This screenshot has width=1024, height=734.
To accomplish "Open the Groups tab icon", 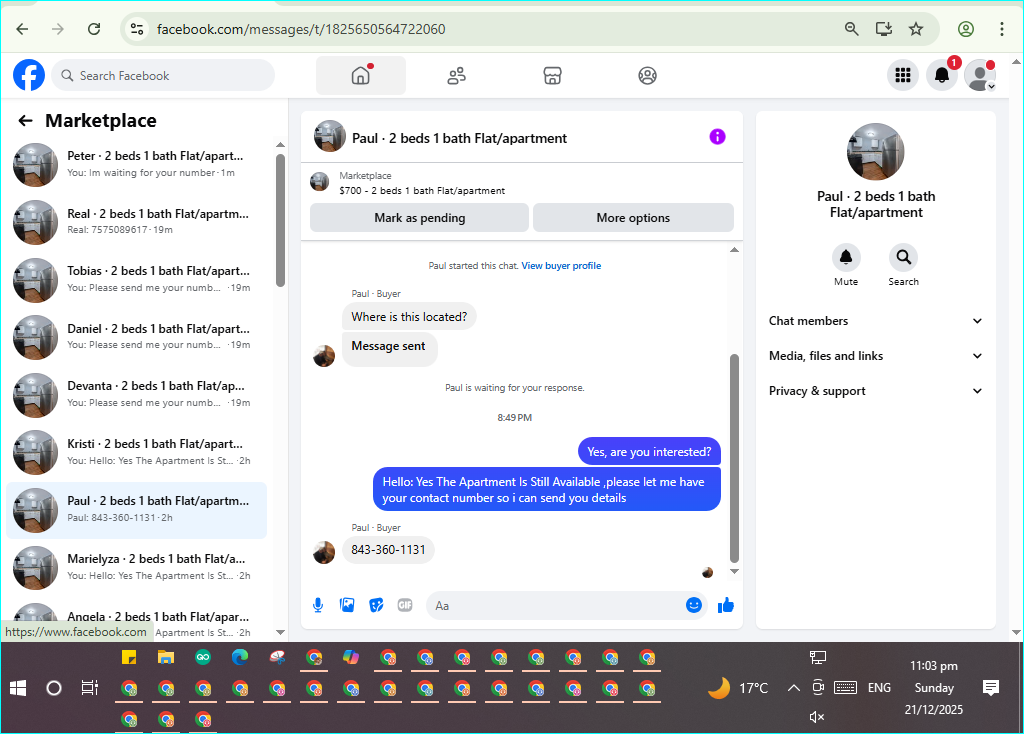I will click(x=647, y=76).
